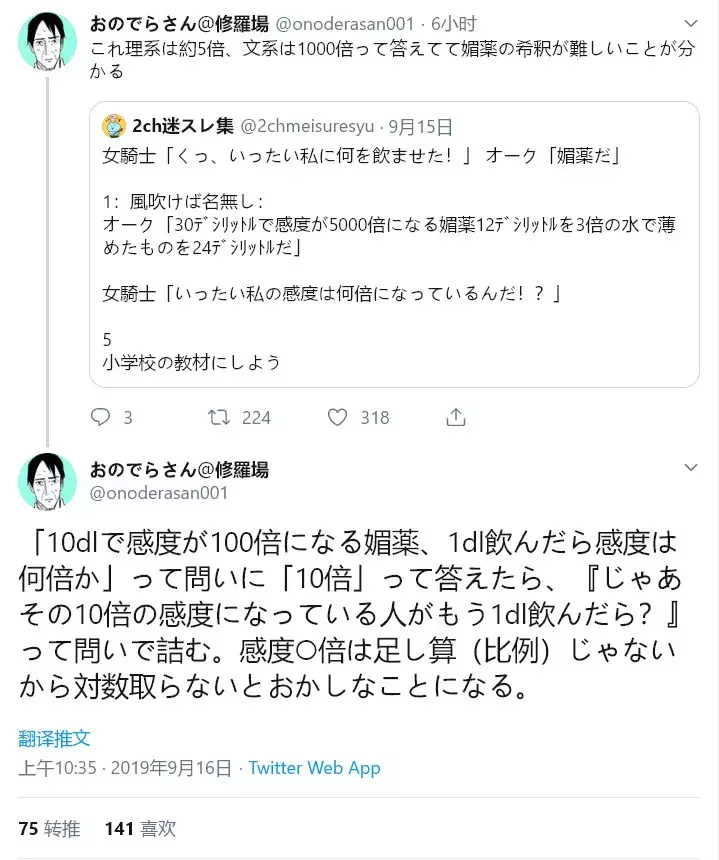Retweet using the retweet arrows icon
The height and width of the screenshot is (860, 719).
(x=218, y=417)
